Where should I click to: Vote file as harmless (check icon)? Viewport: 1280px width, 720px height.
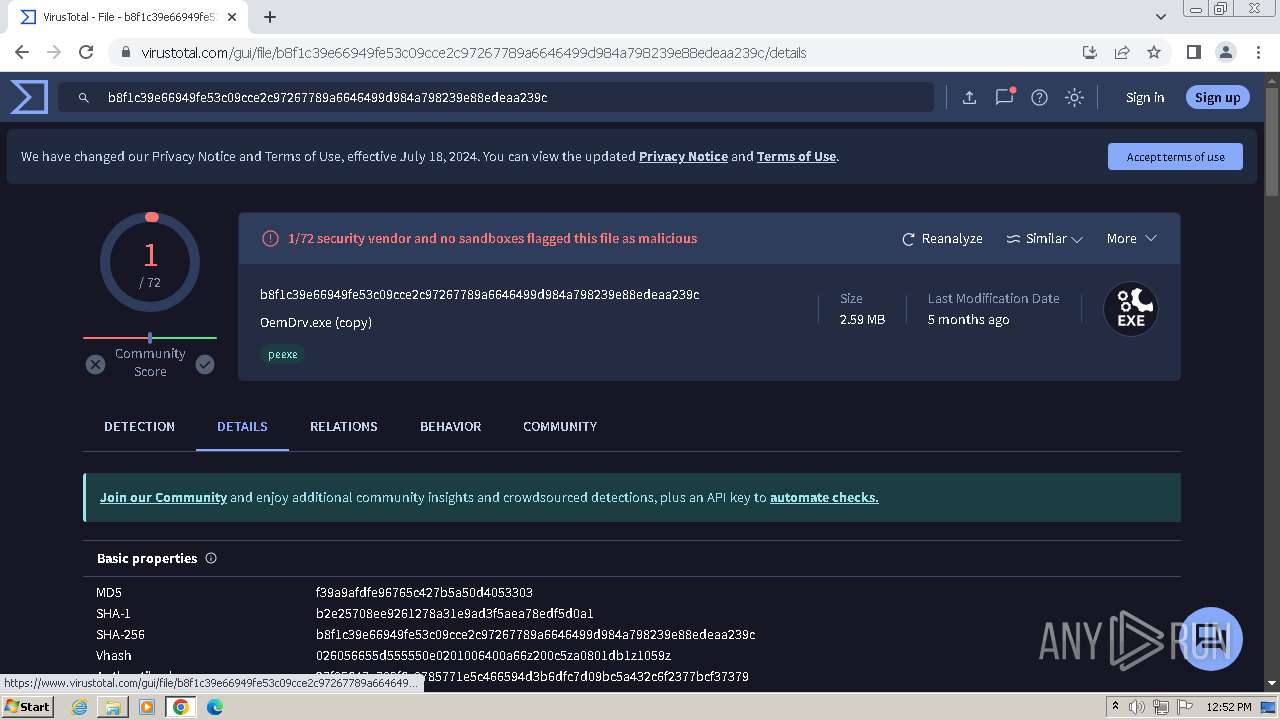[205, 365]
